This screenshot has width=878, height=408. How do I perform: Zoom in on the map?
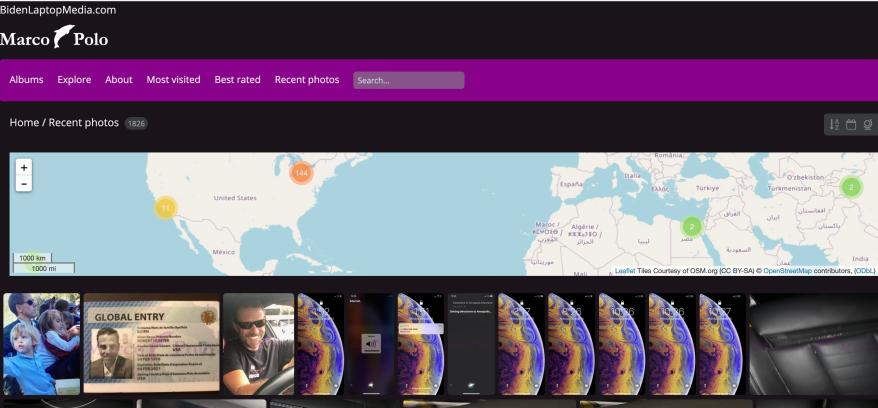(24, 167)
